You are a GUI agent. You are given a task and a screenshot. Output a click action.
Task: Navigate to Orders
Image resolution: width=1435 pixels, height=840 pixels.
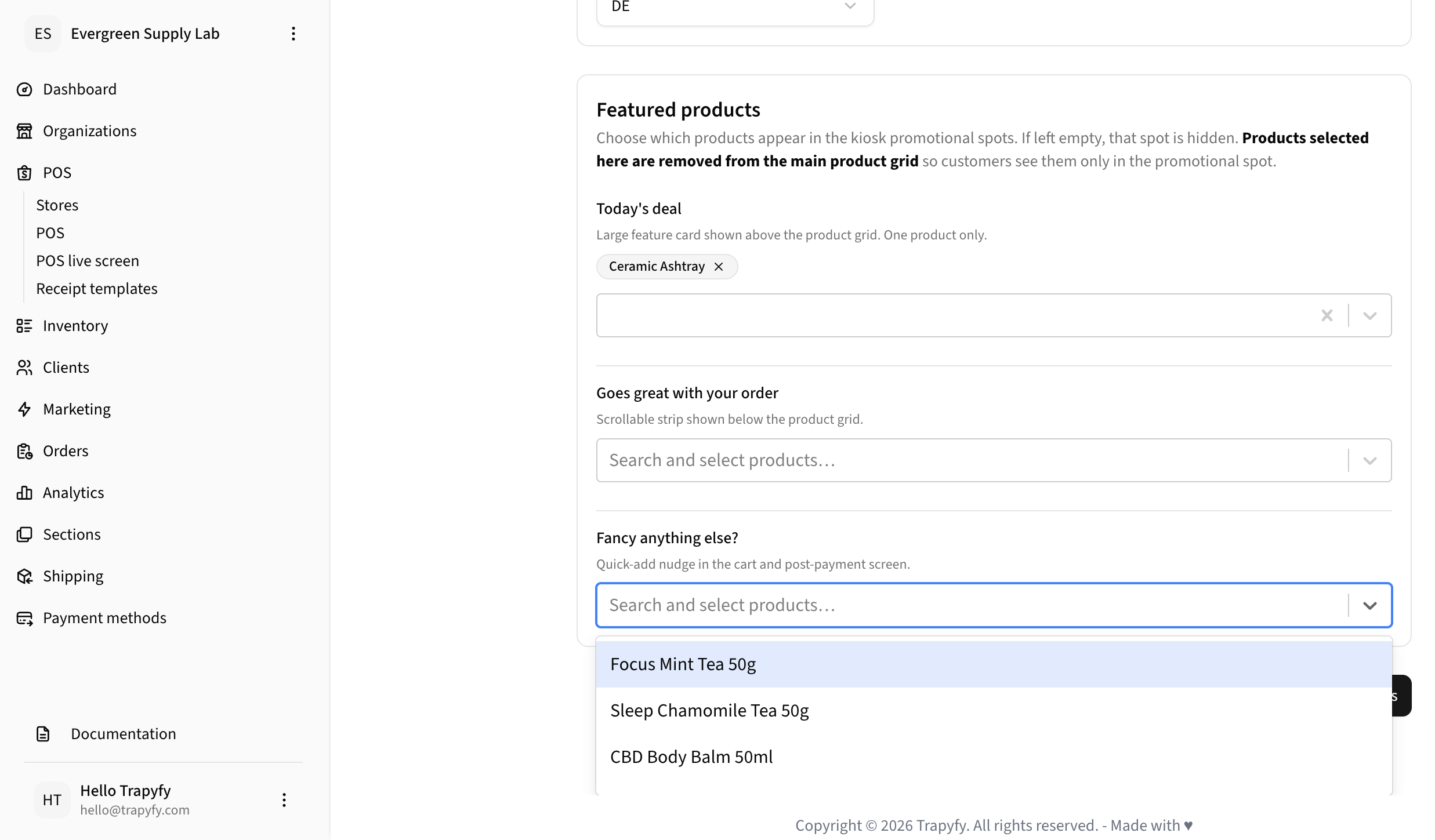(66, 451)
